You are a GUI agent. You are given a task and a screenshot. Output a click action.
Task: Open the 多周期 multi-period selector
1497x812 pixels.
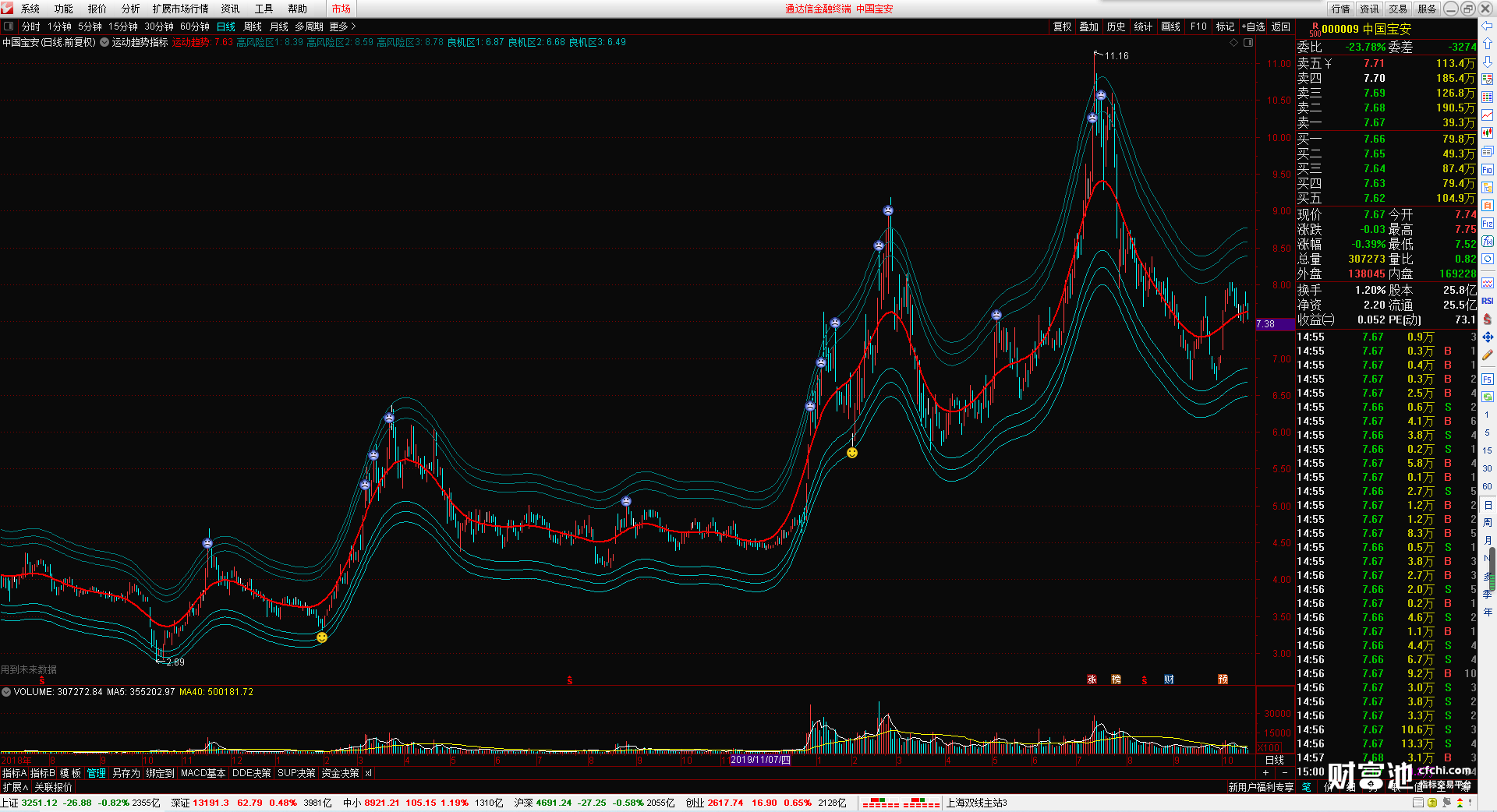pos(309,26)
